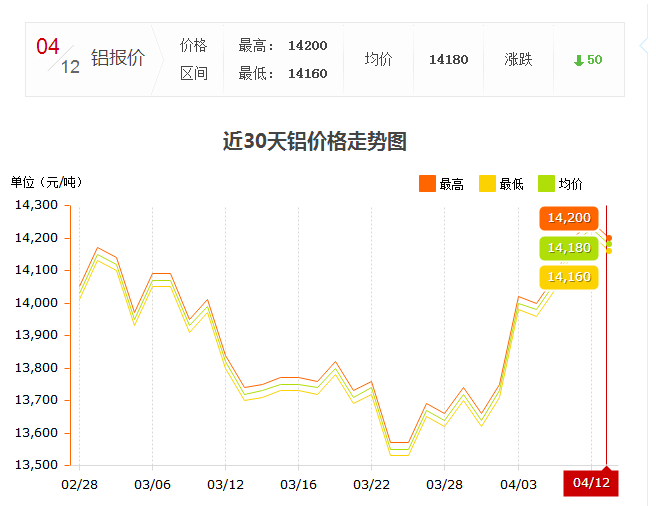This screenshot has height=506, width=656.
Task: Click the 均价 value 14180 in header
Action: [x=448, y=60]
